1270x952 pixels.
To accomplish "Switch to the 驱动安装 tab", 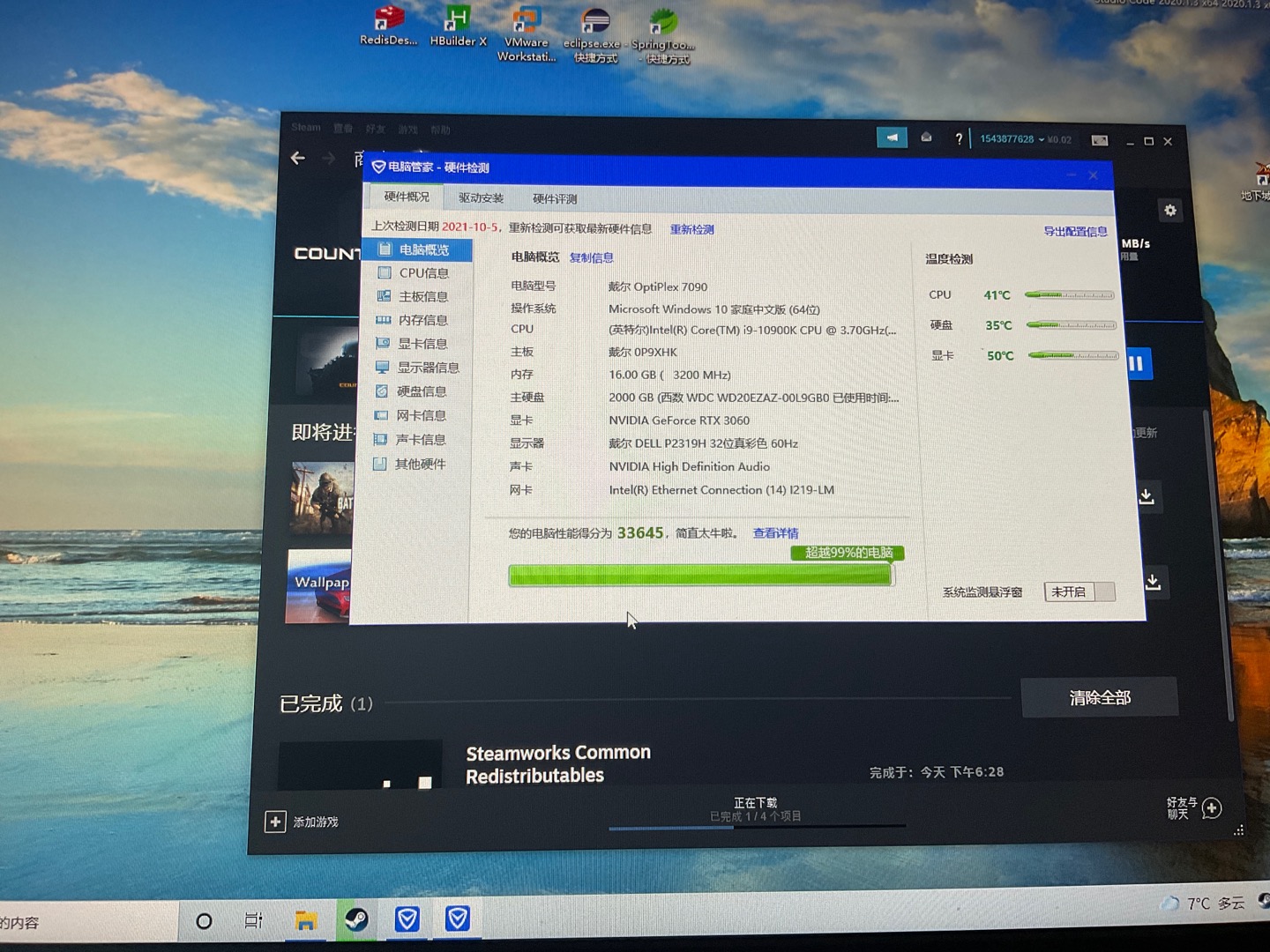I will pos(481,198).
